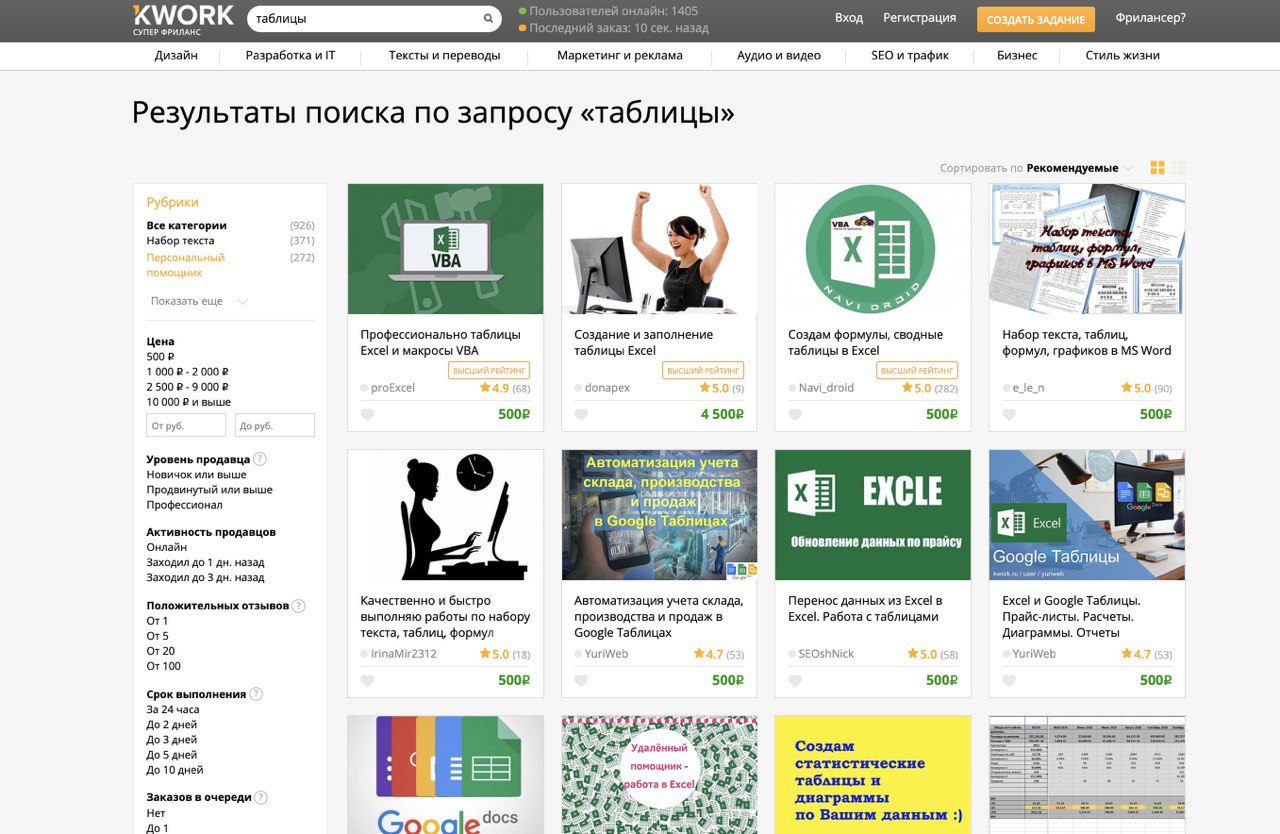Filter by price 10 000 ₽ и выше
Image resolution: width=1280 pixels, height=834 pixels.
(x=188, y=402)
